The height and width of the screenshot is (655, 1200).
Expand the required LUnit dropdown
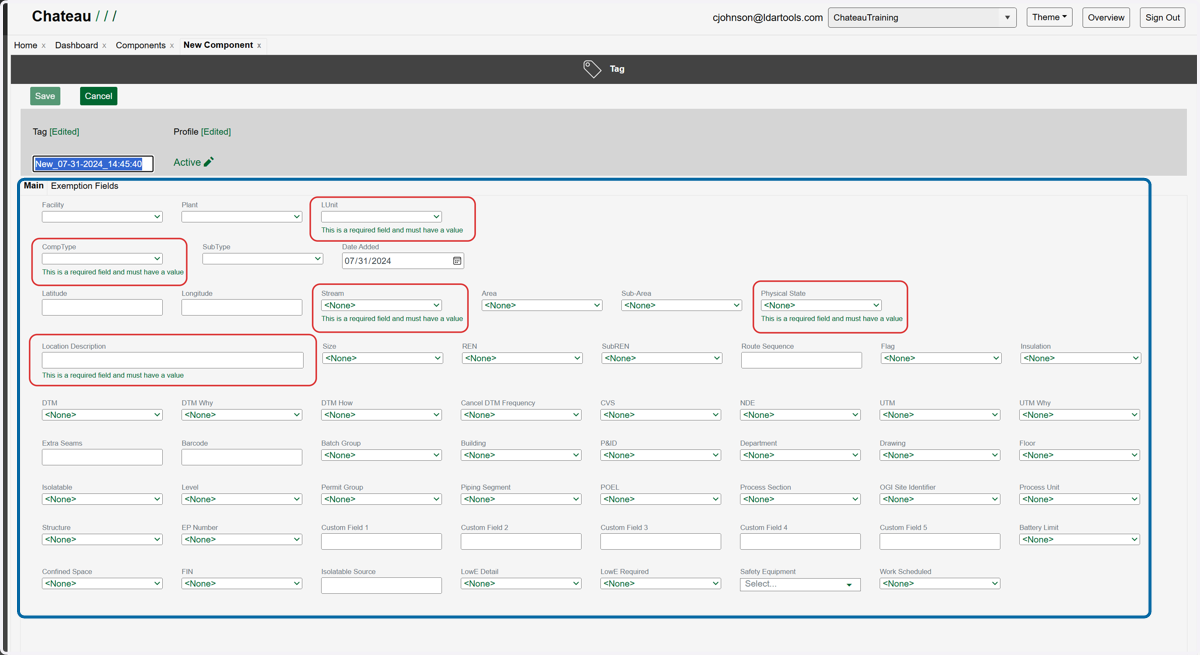click(381, 216)
